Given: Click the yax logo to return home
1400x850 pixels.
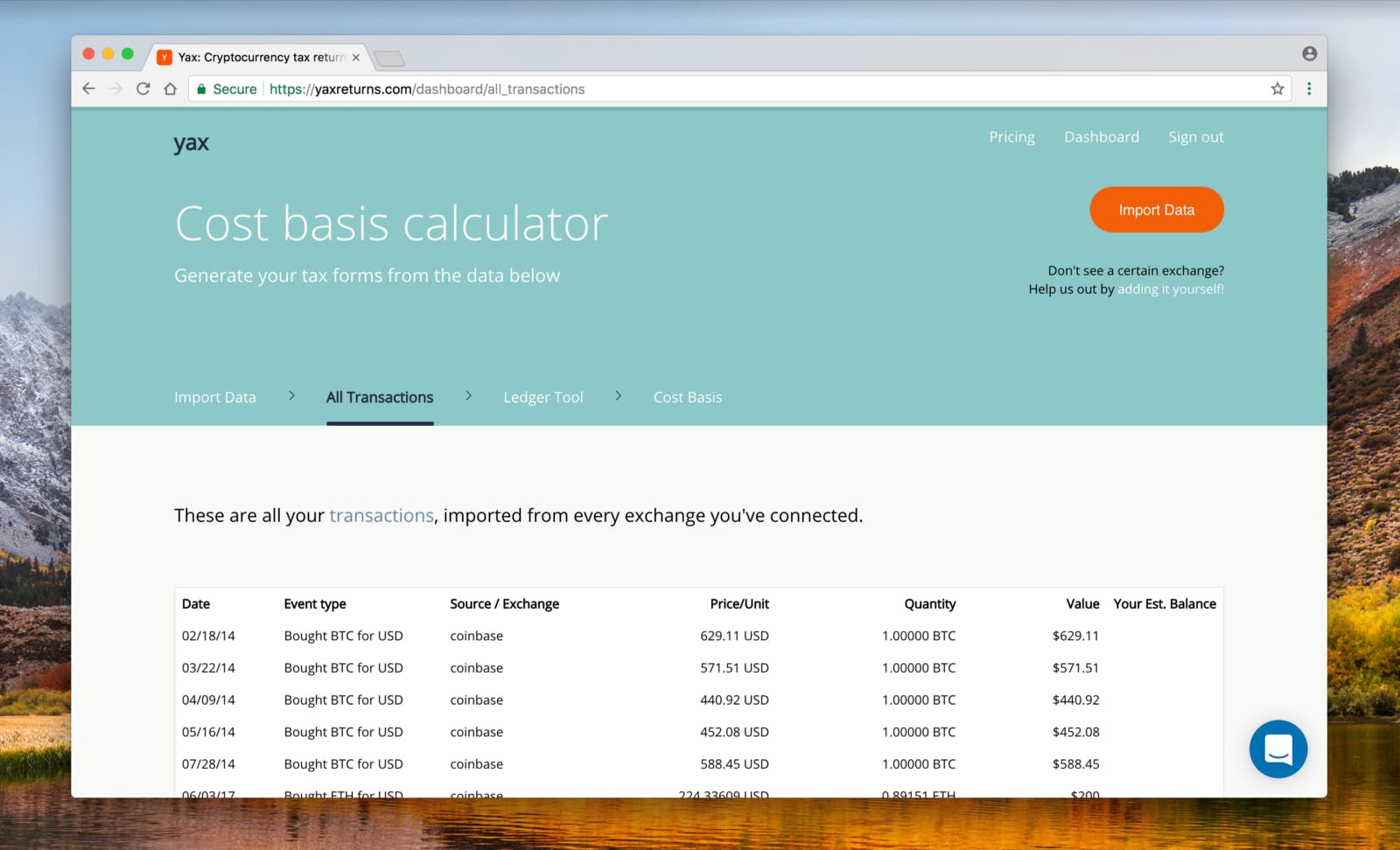Looking at the screenshot, I should (191, 142).
